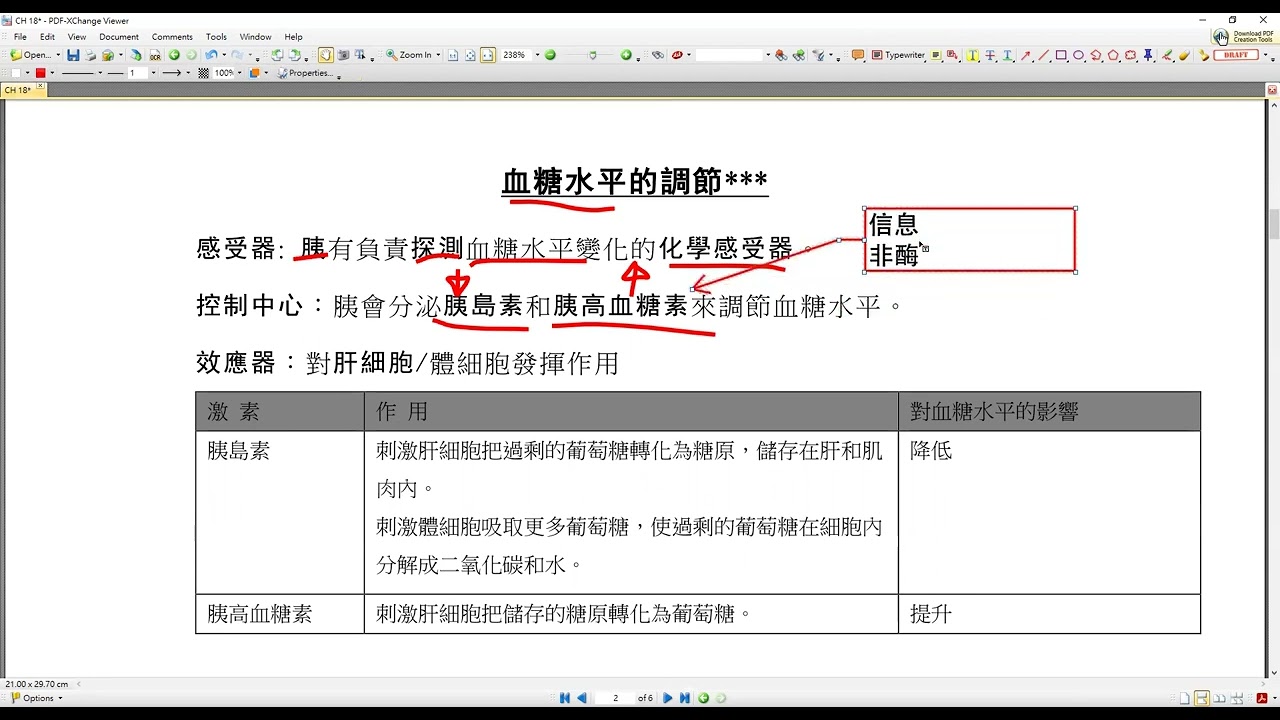Screen dimensions: 1280x720
Task: Go to the first page
Action: pos(565,698)
